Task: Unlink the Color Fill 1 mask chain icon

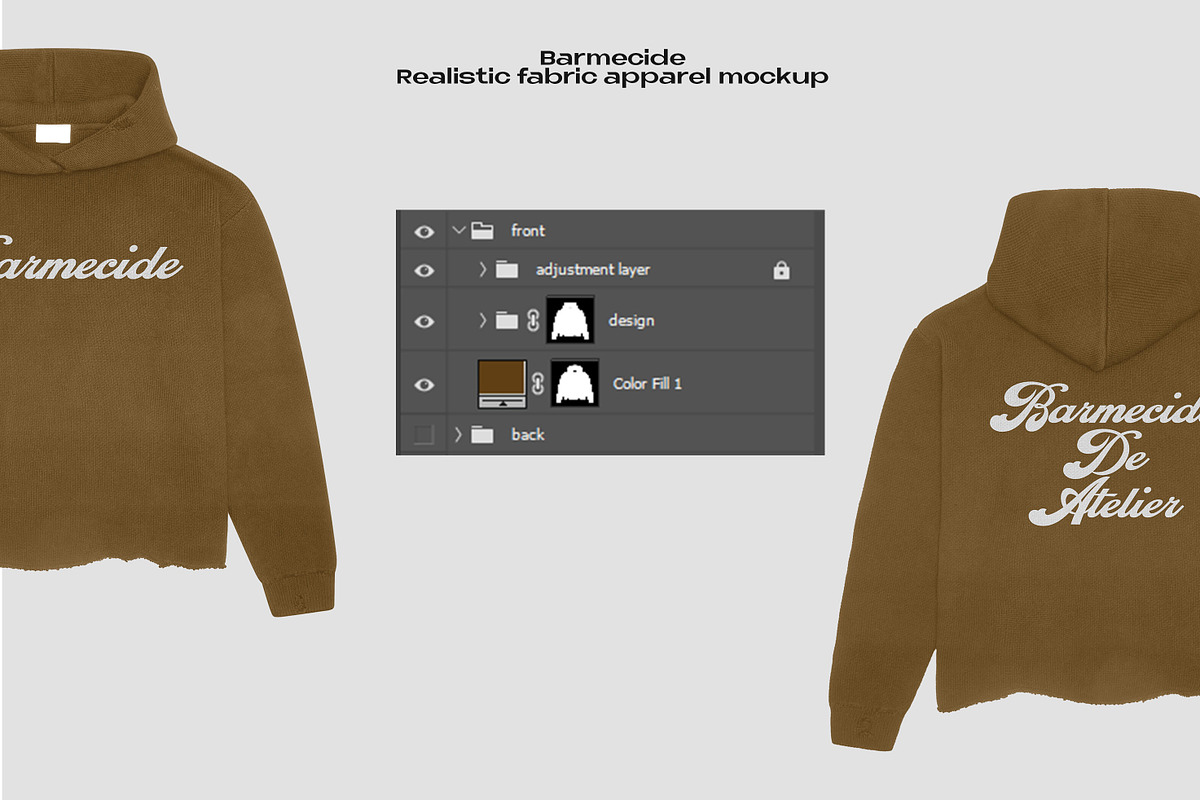Action: 538,384
